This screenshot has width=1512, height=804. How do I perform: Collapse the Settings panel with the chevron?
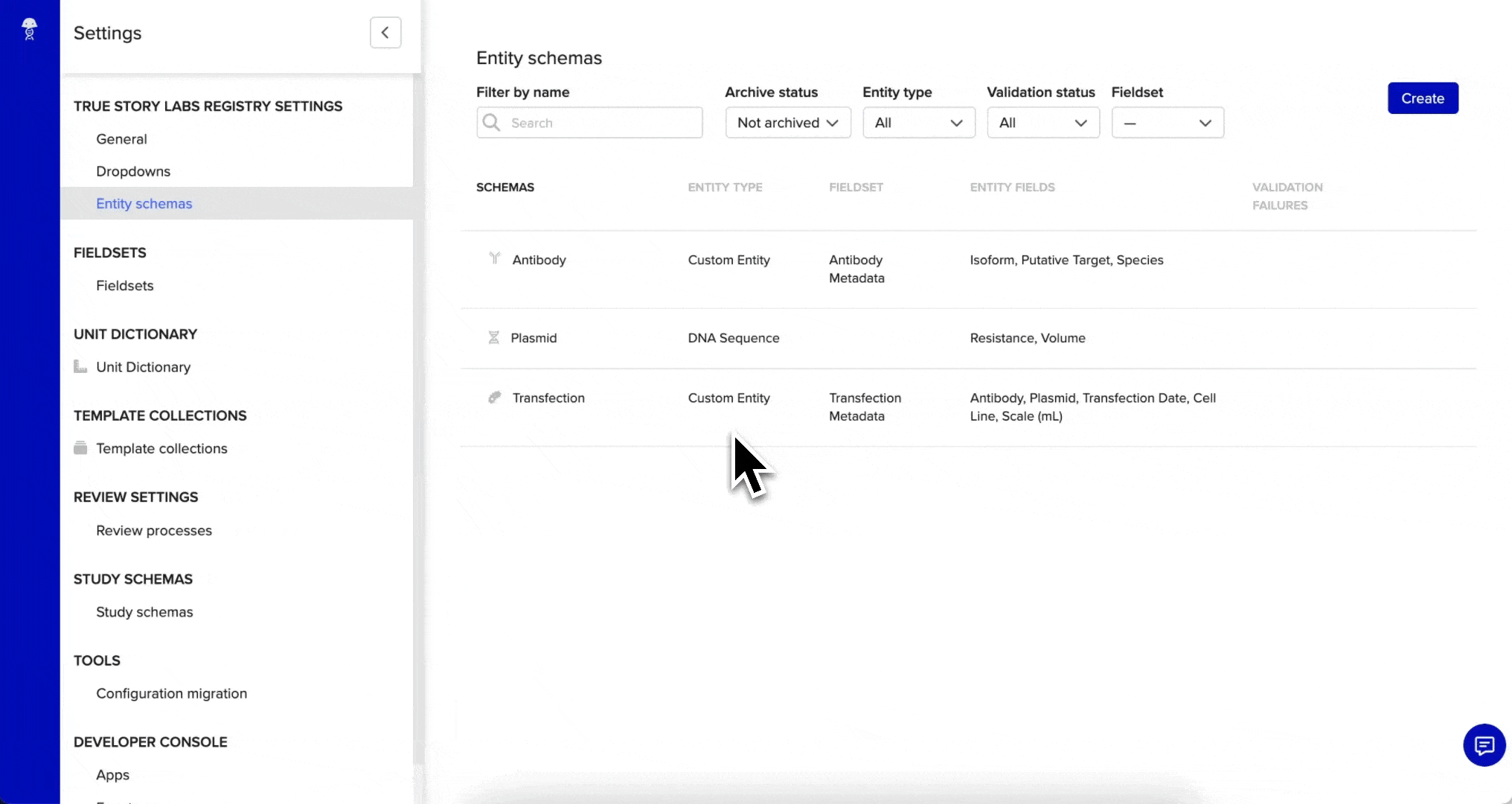[x=385, y=32]
